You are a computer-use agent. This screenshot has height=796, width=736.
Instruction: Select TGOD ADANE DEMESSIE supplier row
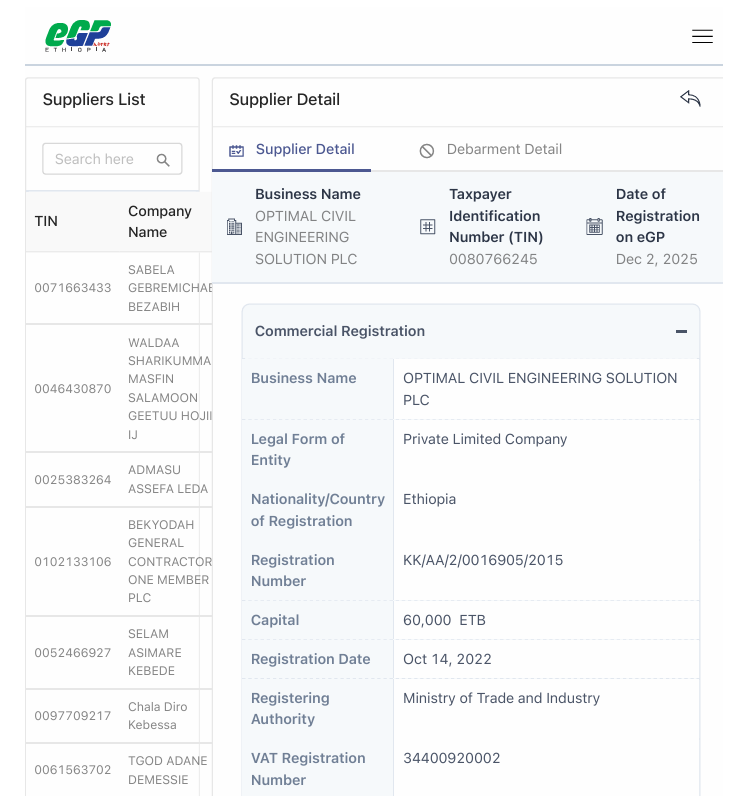[119, 770]
